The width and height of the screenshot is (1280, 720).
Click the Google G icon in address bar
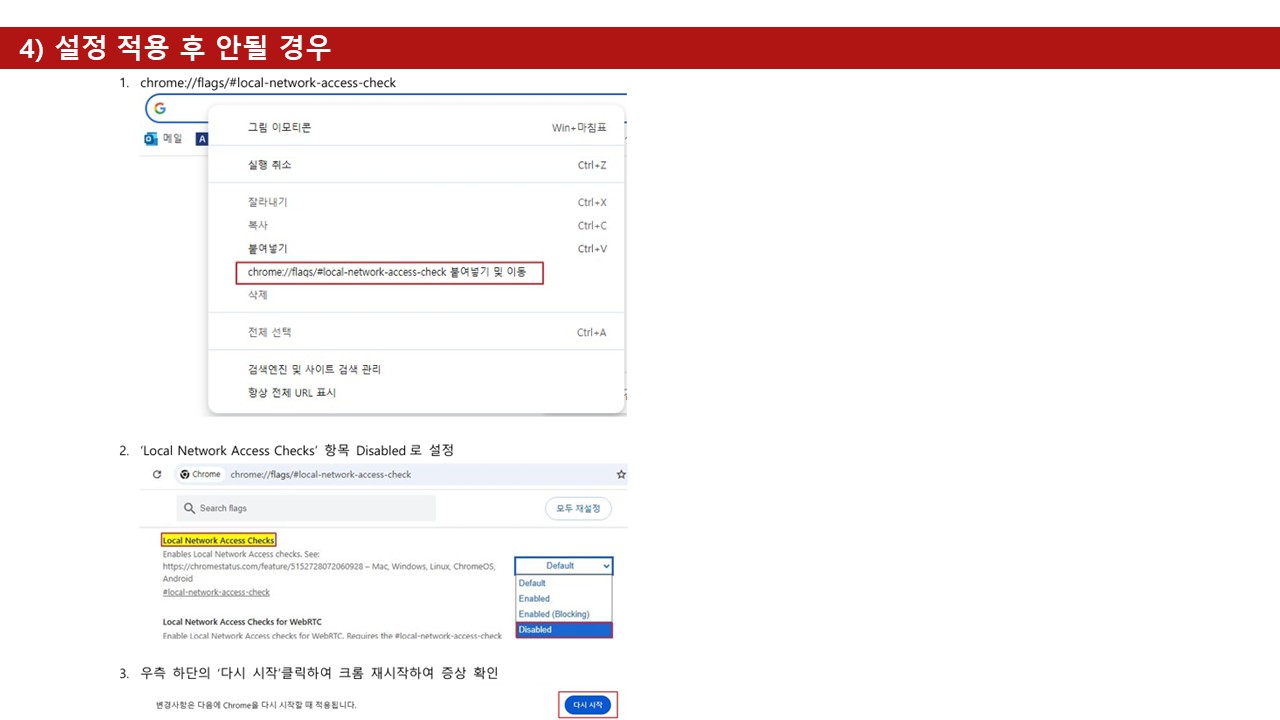[160, 108]
